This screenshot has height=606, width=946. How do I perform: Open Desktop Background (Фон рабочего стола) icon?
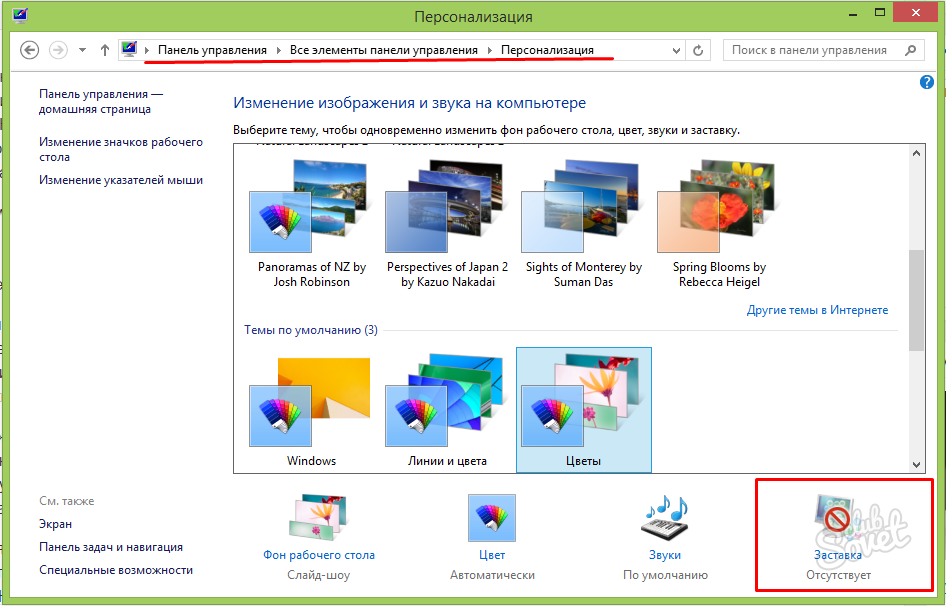point(319,522)
